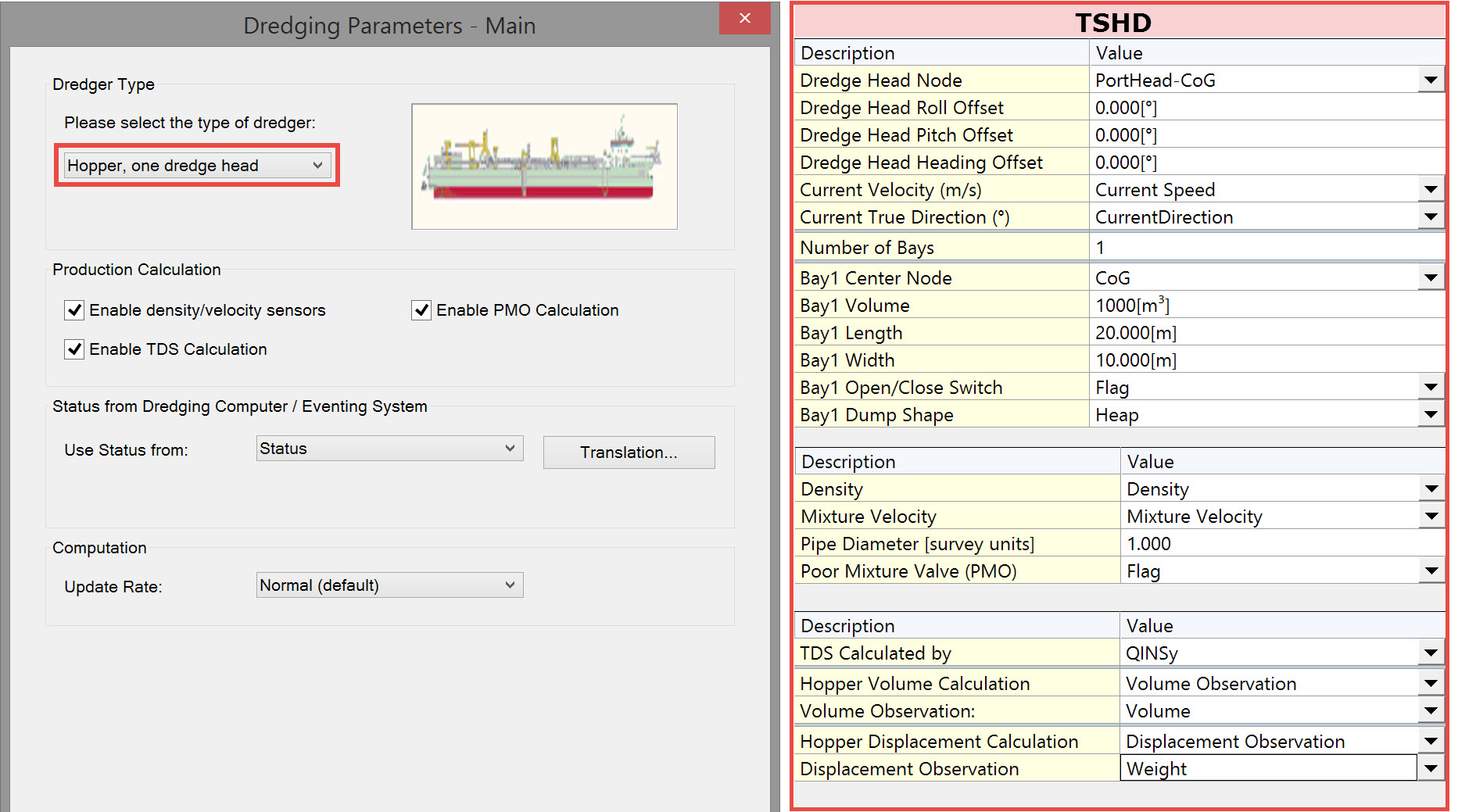Edit the Pipe Diameter value field
The image size is (1458, 812).
(x=1281, y=544)
